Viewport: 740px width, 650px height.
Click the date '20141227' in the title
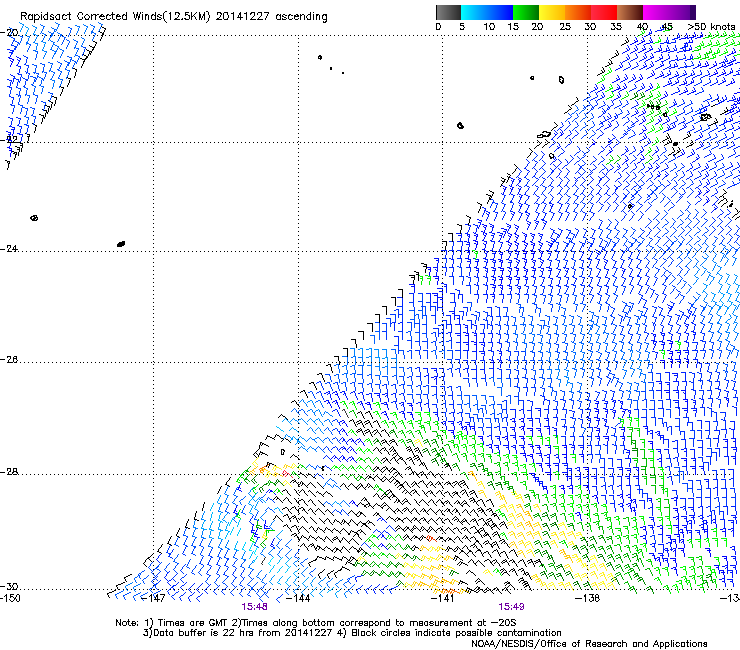click(x=243, y=17)
